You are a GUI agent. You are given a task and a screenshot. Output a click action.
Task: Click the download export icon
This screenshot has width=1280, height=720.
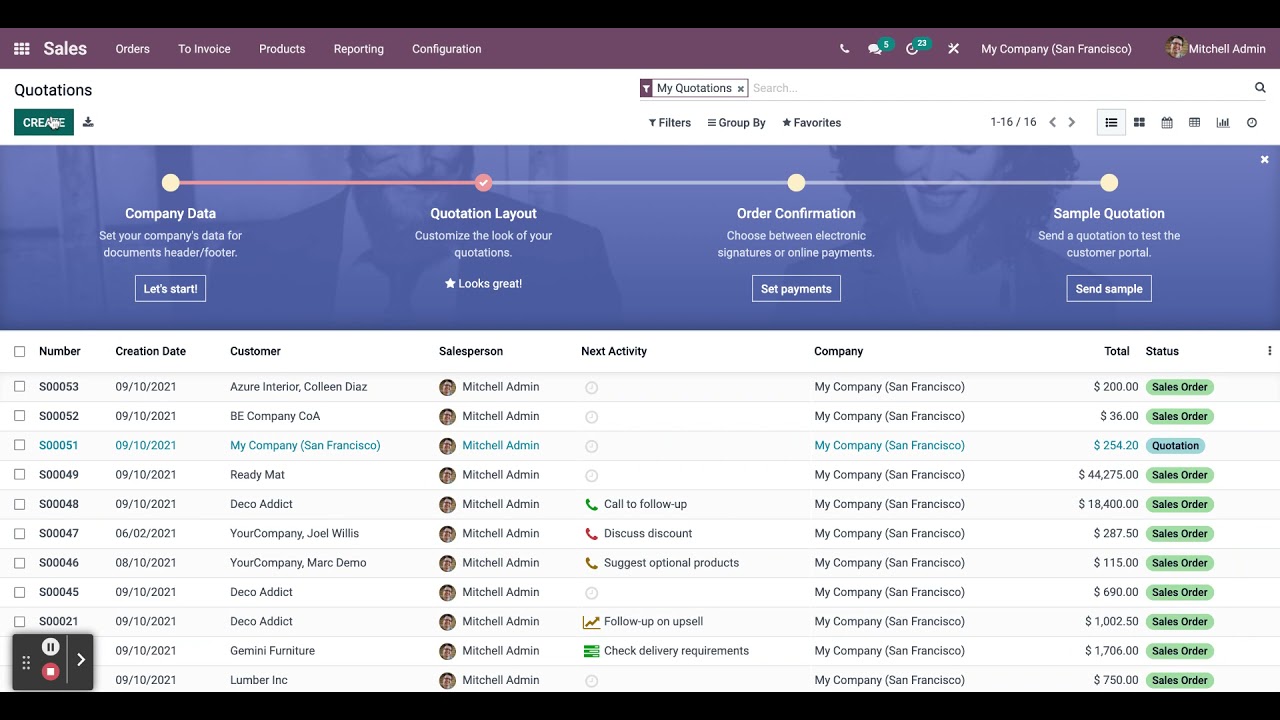[x=88, y=122]
